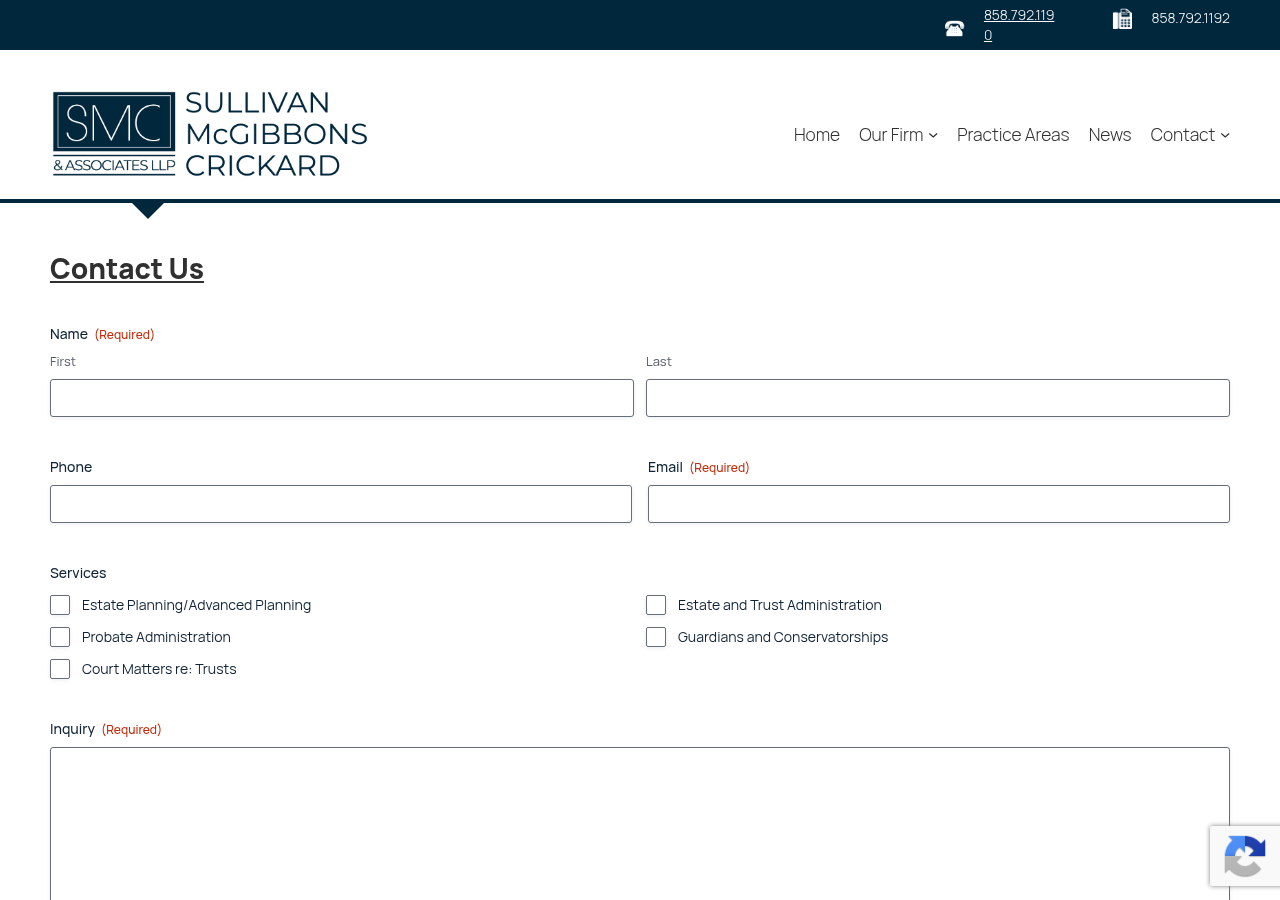Check Probate Administration

coord(60,637)
